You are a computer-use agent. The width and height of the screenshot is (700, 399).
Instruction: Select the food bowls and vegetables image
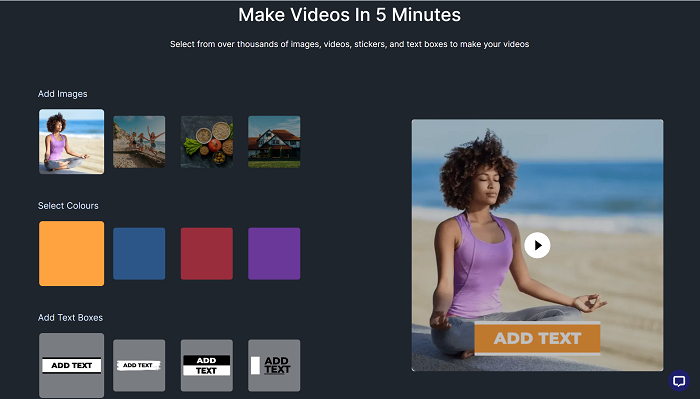[207, 141]
